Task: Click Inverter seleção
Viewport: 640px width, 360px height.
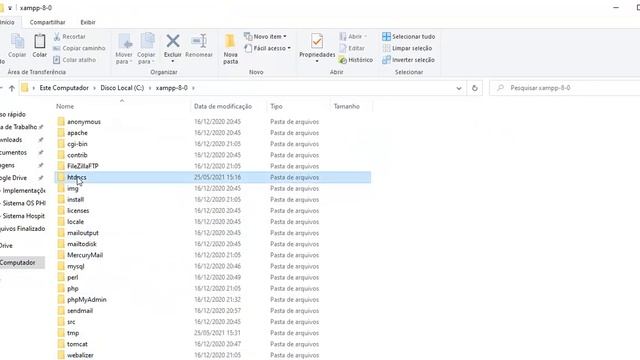Action: click(x=408, y=60)
